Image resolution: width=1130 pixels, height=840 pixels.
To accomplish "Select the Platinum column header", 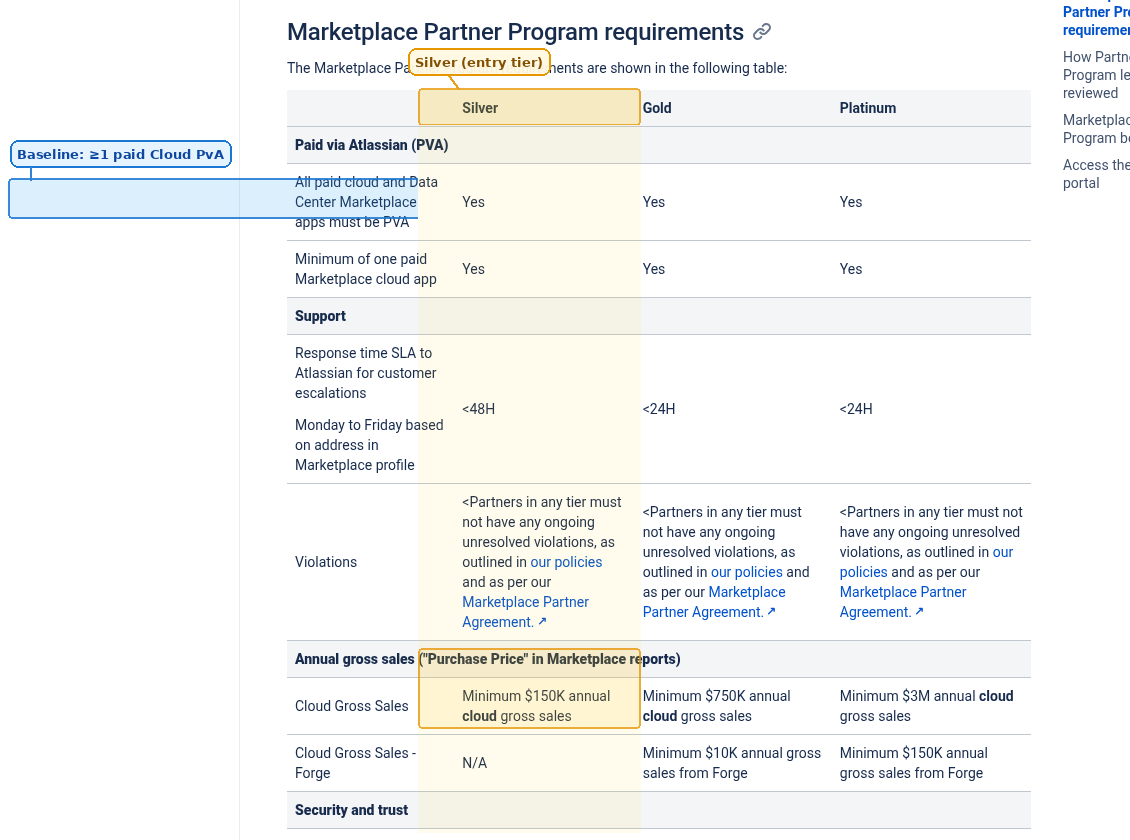I will pos(868,108).
